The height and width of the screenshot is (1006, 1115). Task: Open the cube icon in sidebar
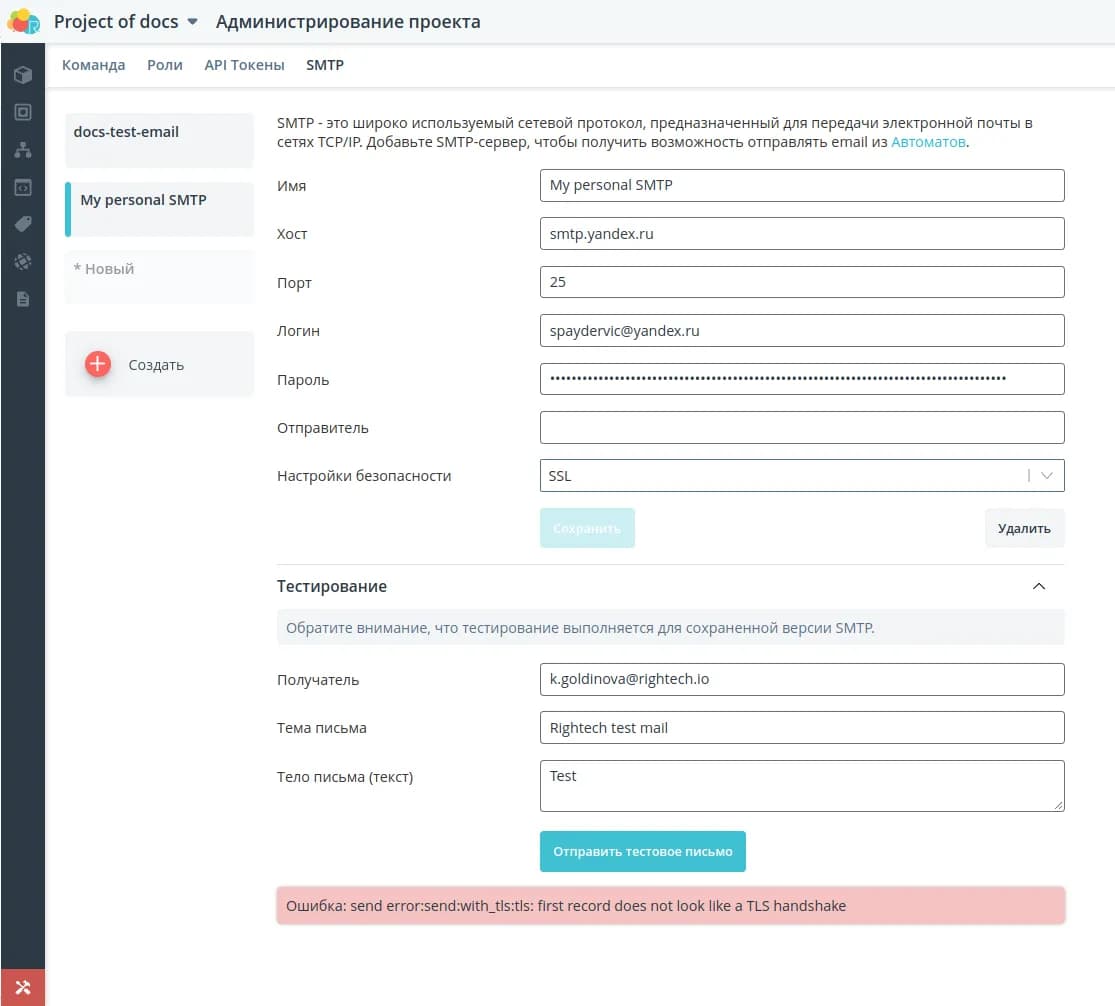(x=22, y=75)
